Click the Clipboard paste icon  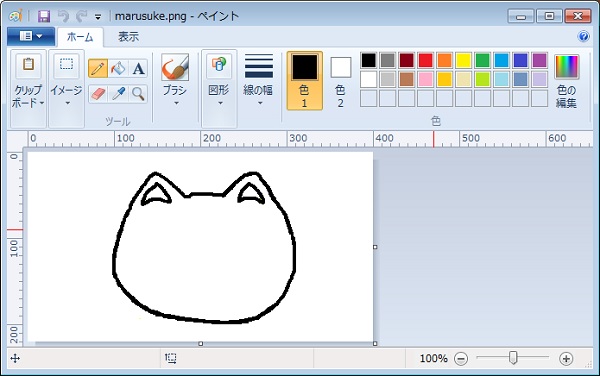coord(28,65)
